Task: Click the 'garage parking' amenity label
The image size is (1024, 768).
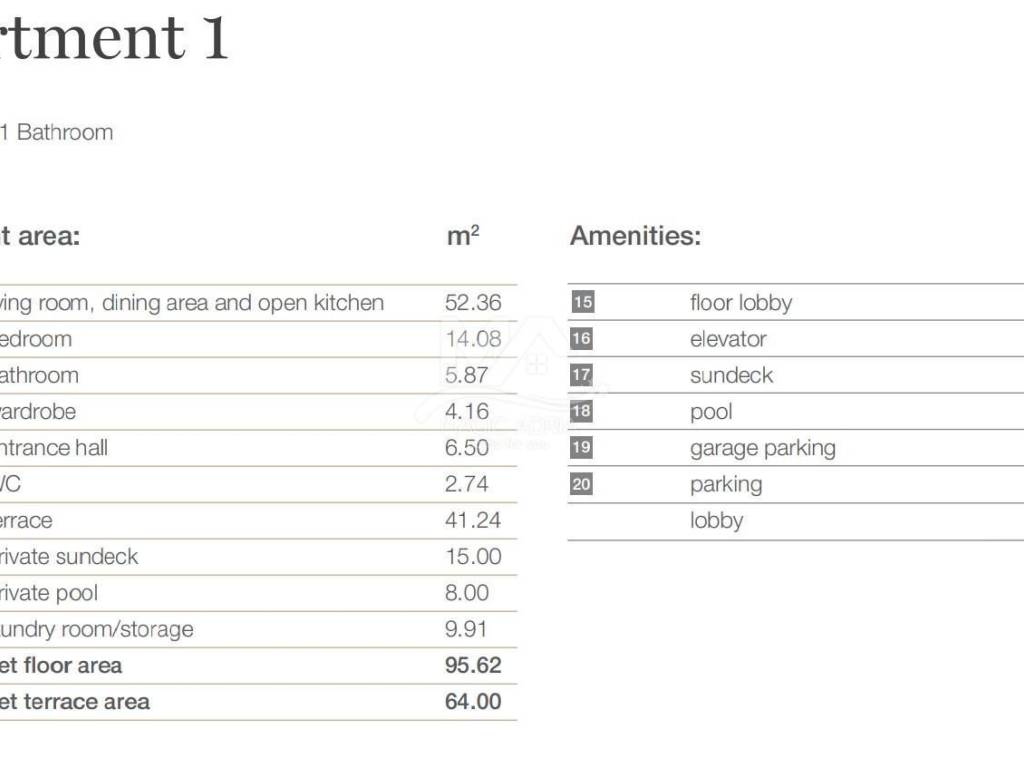Action: (763, 449)
